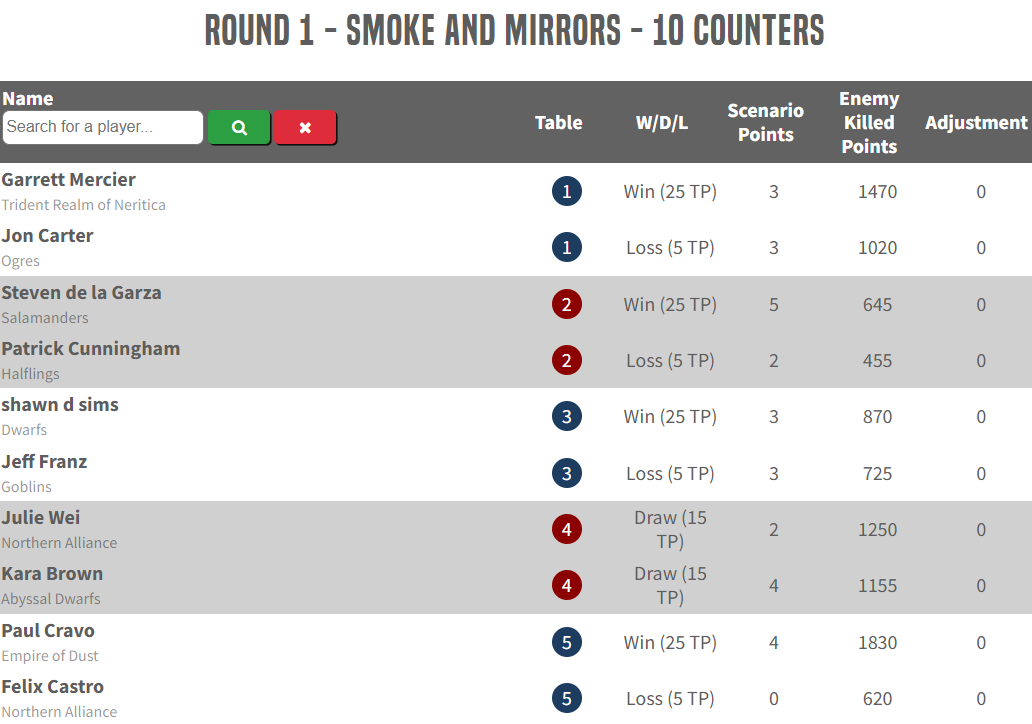Sort by the W/D/L column header
Screen dimensions: 1032x724
click(x=662, y=122)
